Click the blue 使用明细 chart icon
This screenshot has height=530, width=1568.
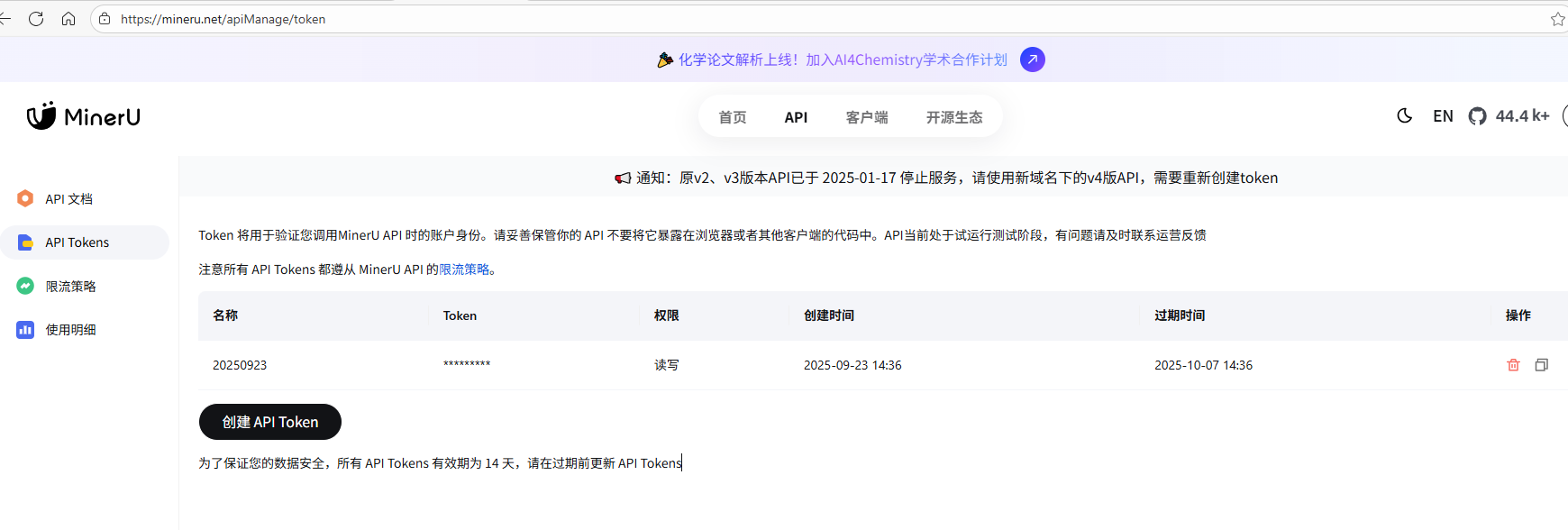coord(25,330)
